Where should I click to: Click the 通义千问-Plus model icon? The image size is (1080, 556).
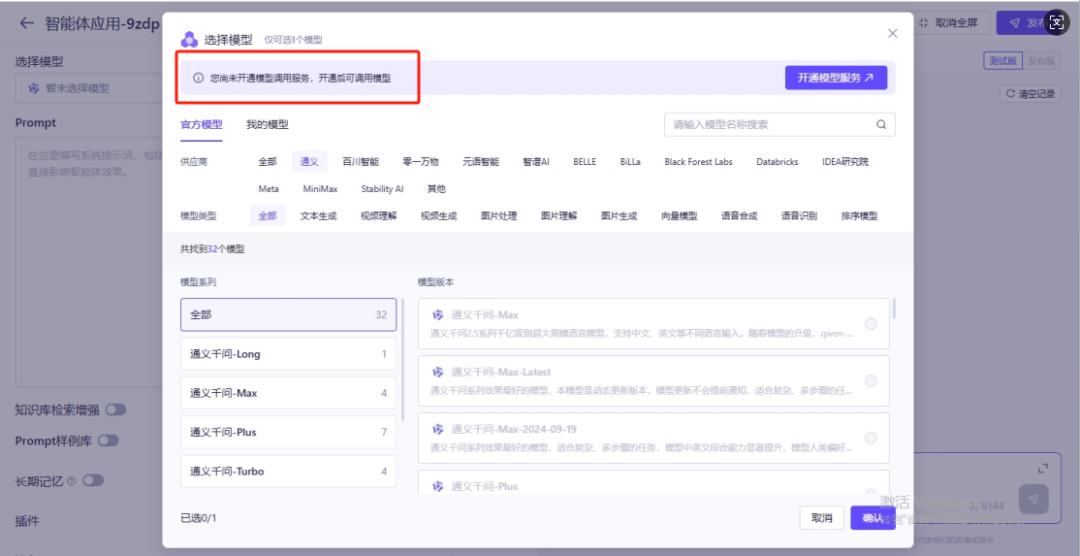pos(437,486)
